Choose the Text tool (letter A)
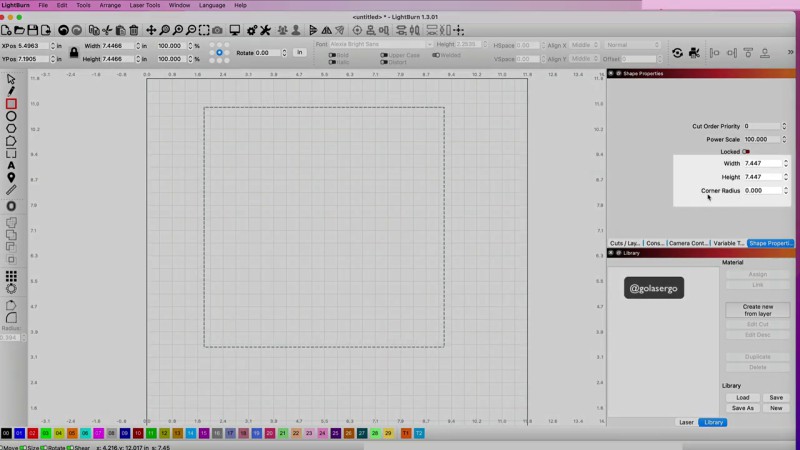 click(x=11, y=166)
